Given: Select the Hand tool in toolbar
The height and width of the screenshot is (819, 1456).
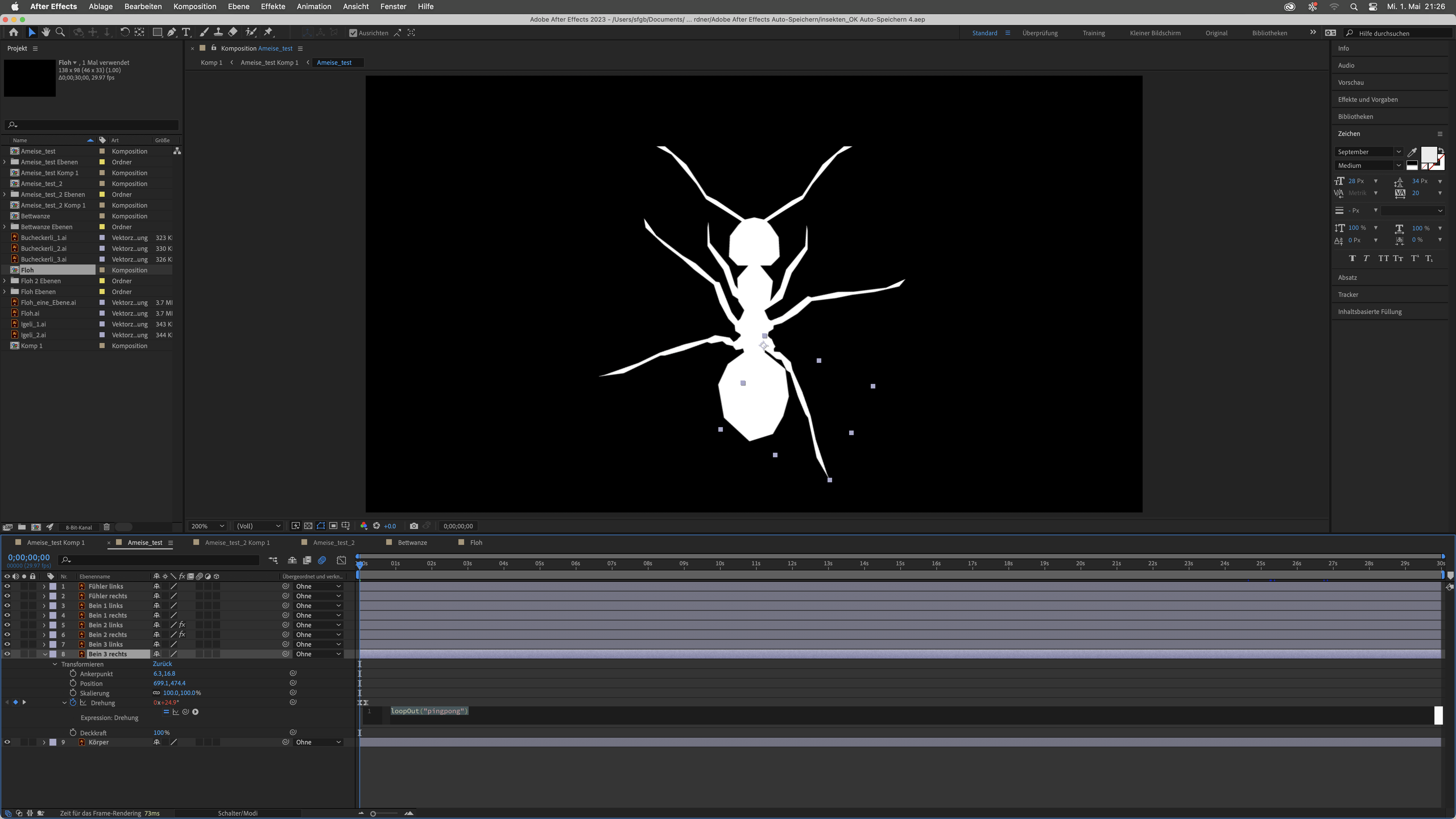Looking at the screenshot, I should click(46, 32).
